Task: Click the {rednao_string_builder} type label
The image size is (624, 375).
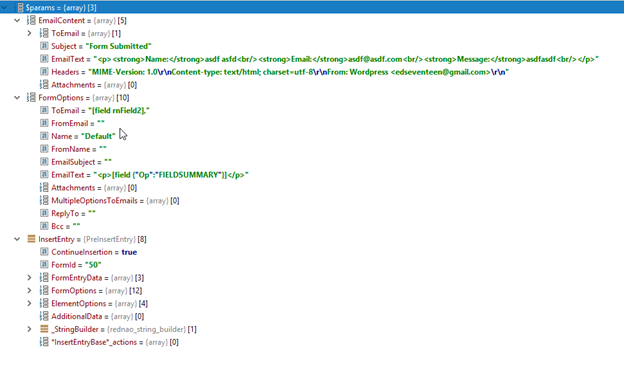Action: click(x=146, y=329)
